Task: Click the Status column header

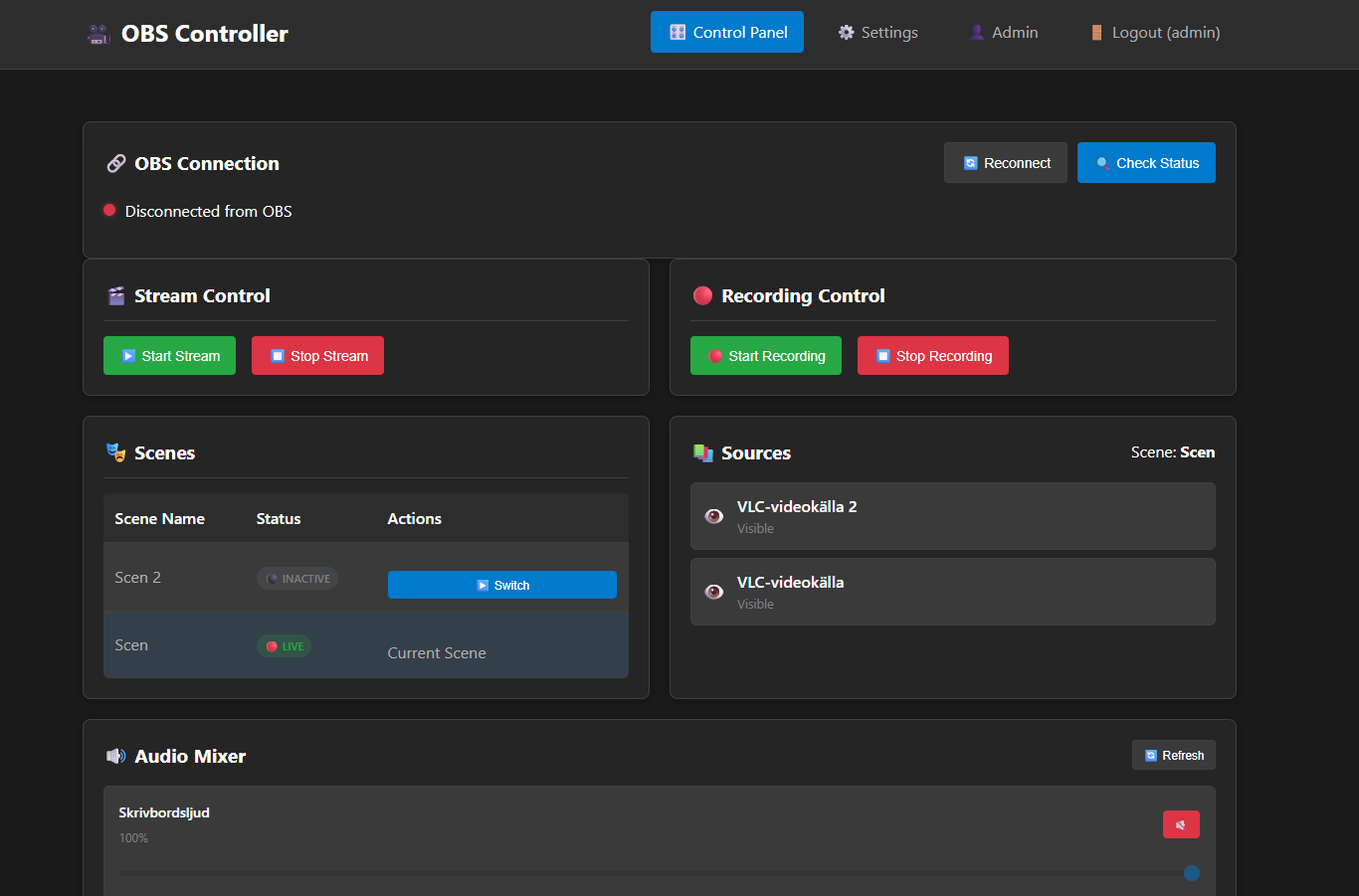Action: (x=279, y=519)
